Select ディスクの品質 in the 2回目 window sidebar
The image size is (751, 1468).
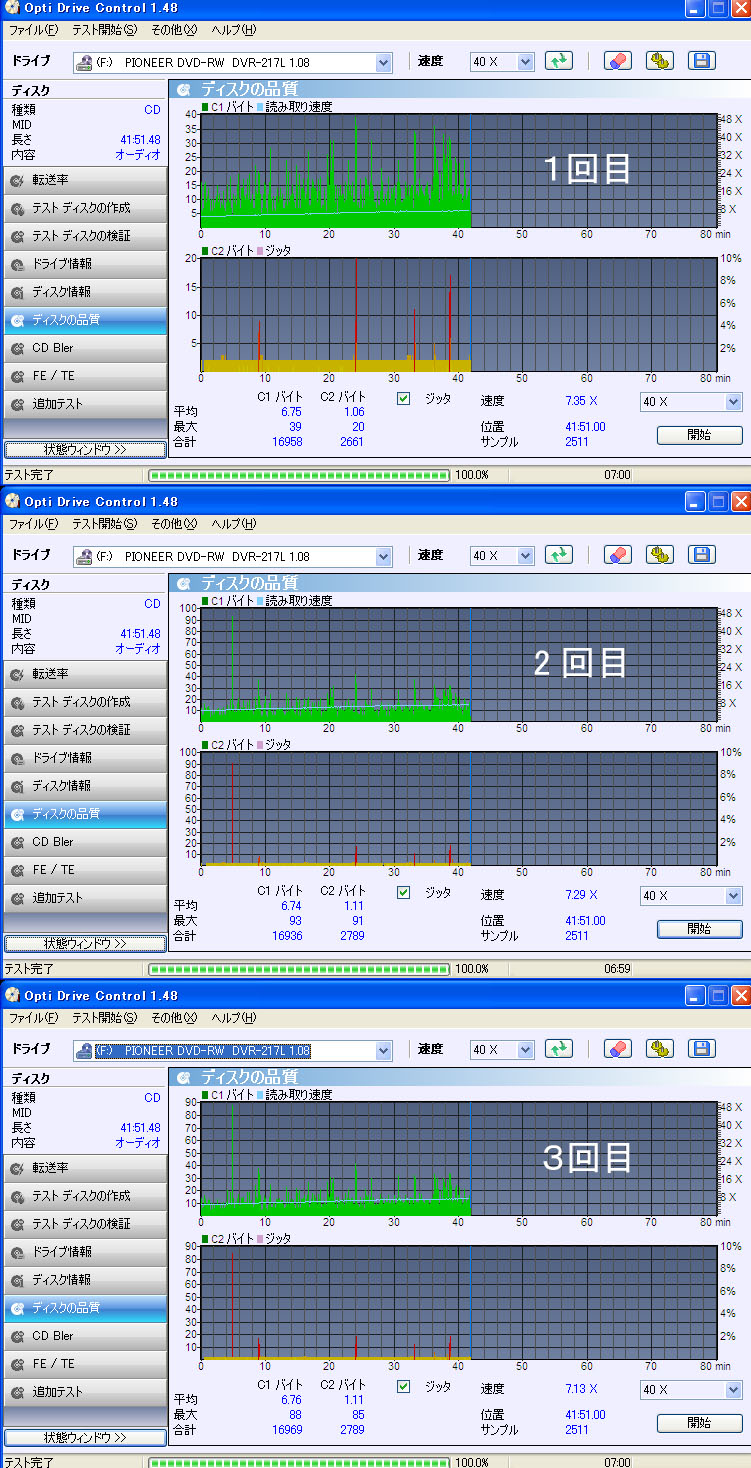[x=85, y=814]
